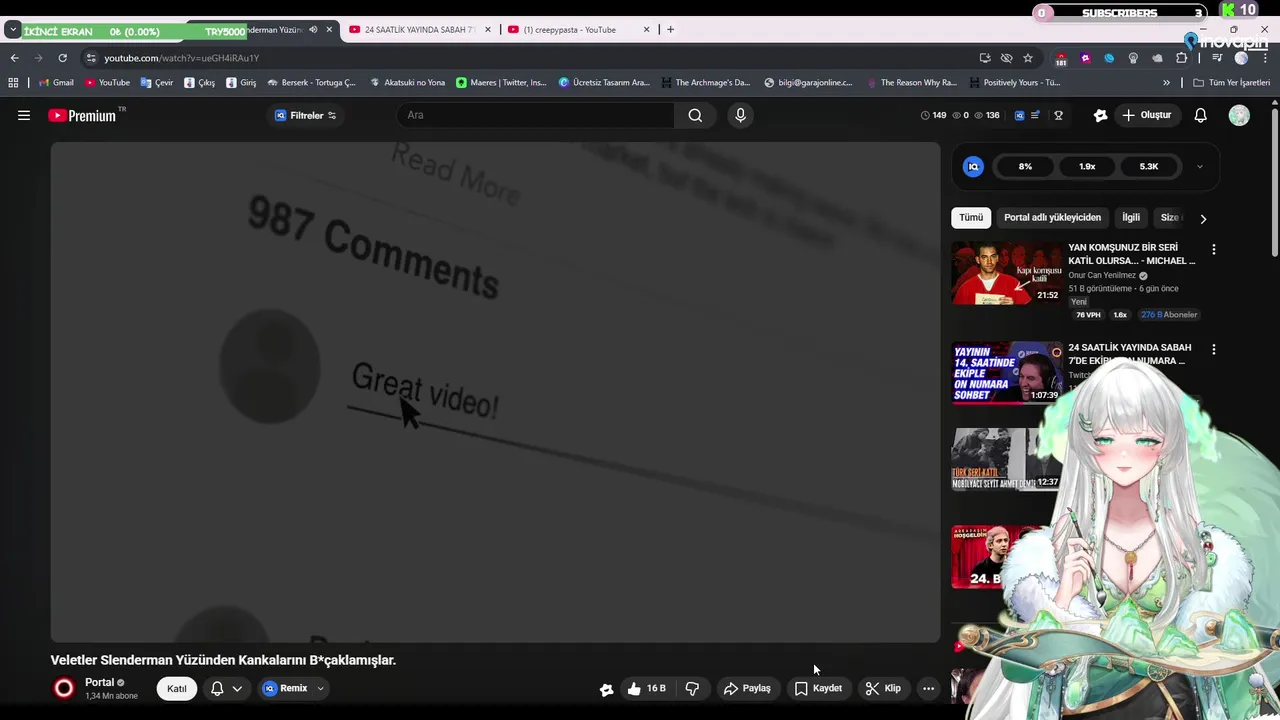Image resolution: width=1280 pixels, height=720 pixels.
Task: Click the blue IQ badge in sidebar stats
Action: click(x=973, y=166)
